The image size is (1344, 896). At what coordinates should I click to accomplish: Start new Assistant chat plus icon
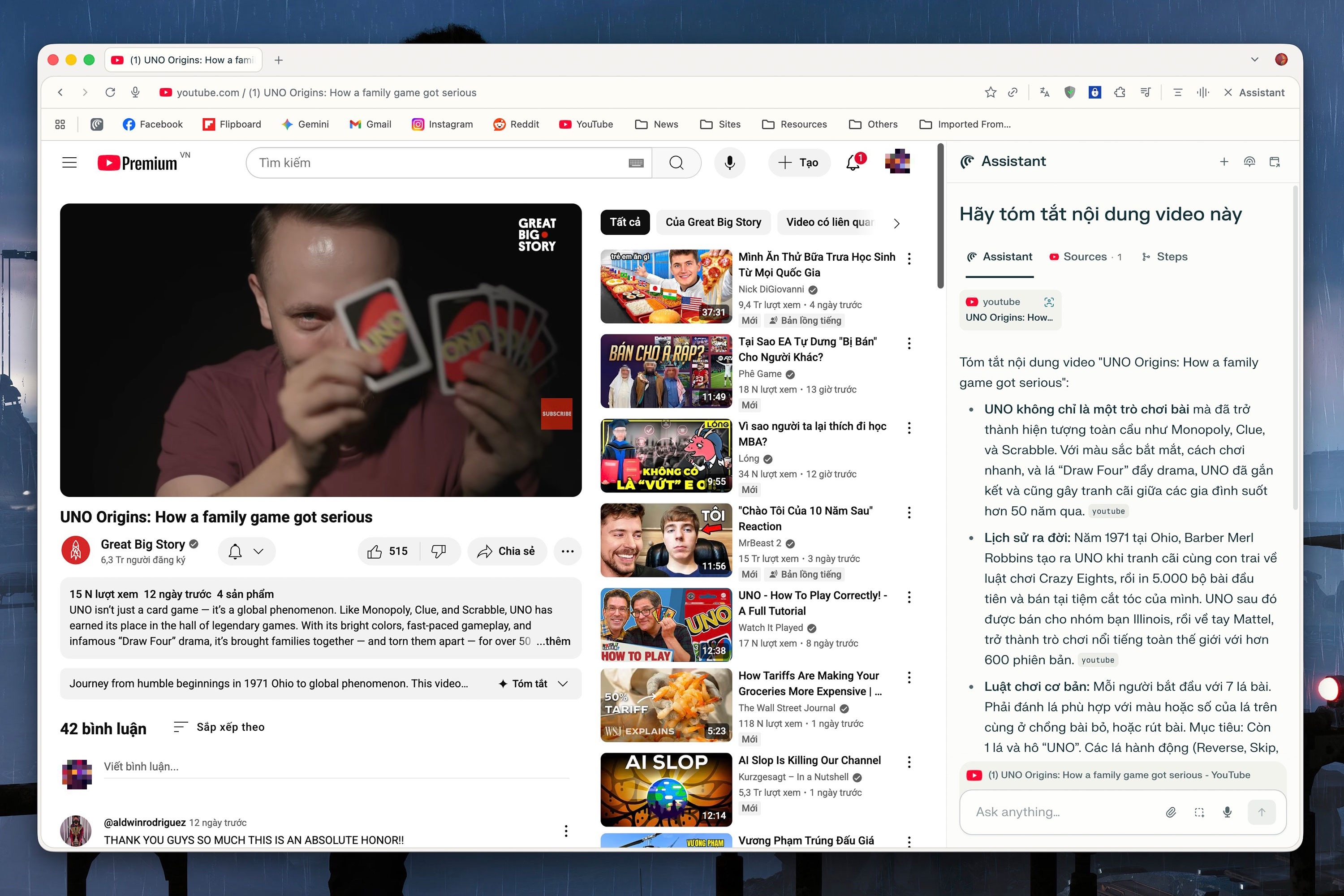tap(1223, 162)
